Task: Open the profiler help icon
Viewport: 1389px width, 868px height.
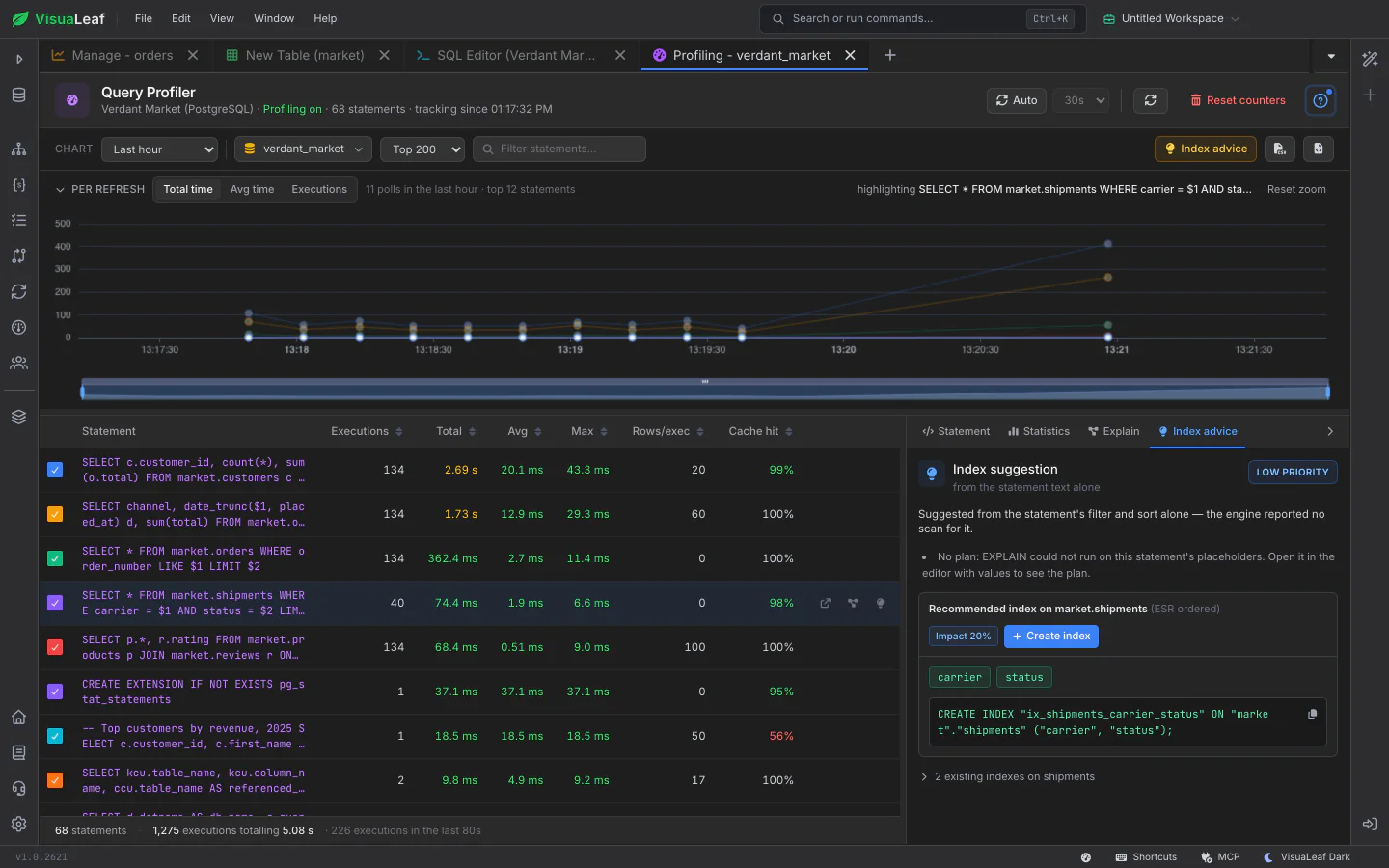Action: tap(1321, 100)
